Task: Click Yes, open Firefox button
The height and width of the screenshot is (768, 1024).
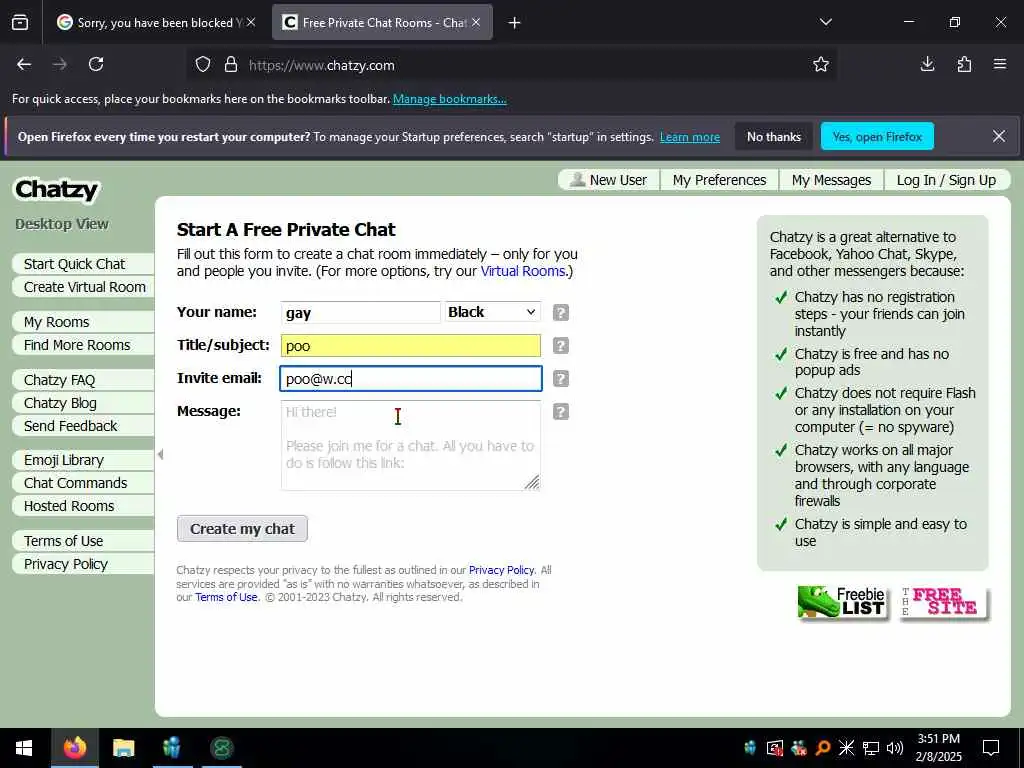Action: click(877, 136)
